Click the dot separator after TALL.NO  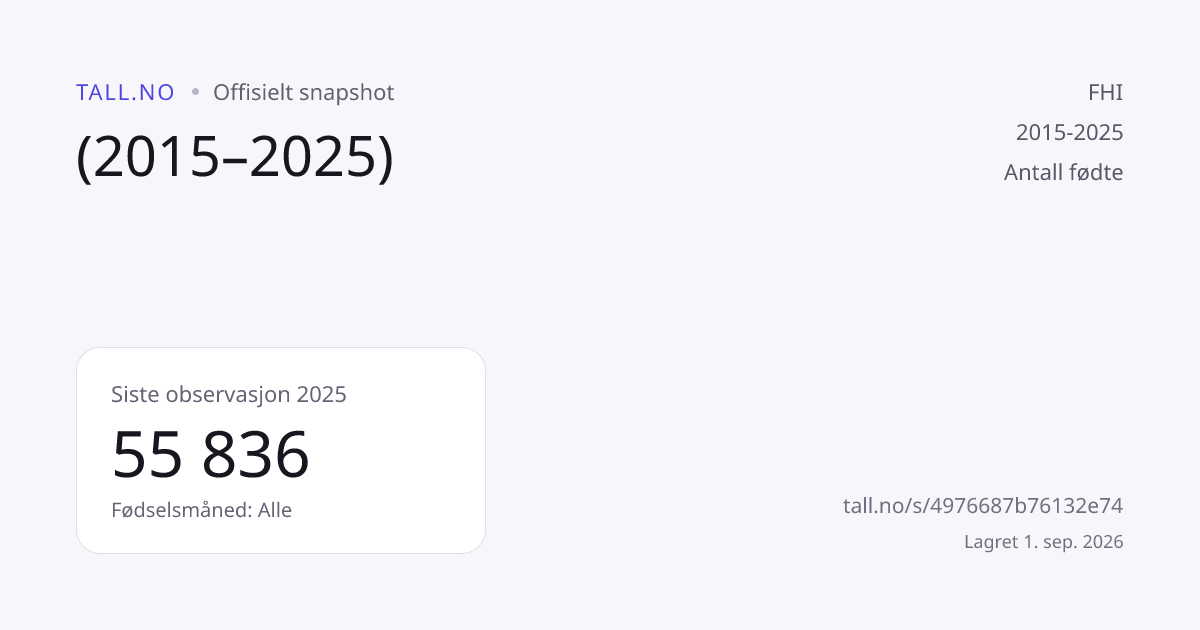click(195, 93)
